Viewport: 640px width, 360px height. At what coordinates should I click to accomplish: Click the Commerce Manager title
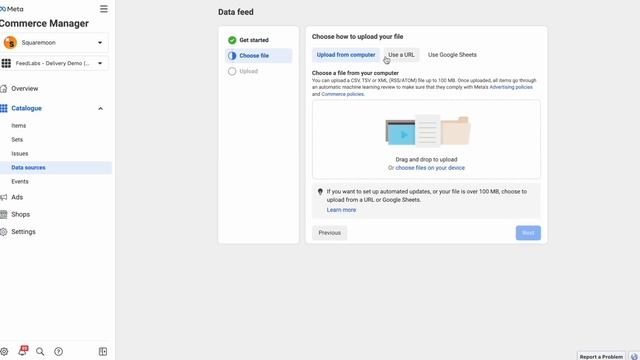click(x=44, y=24)
